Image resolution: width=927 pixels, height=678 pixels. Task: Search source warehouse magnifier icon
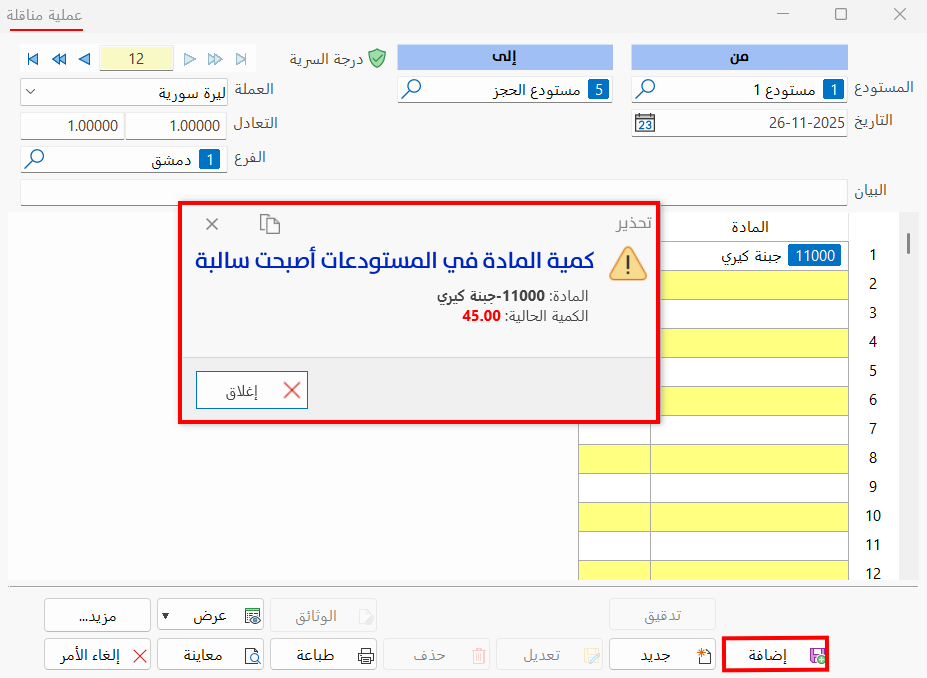646,90
